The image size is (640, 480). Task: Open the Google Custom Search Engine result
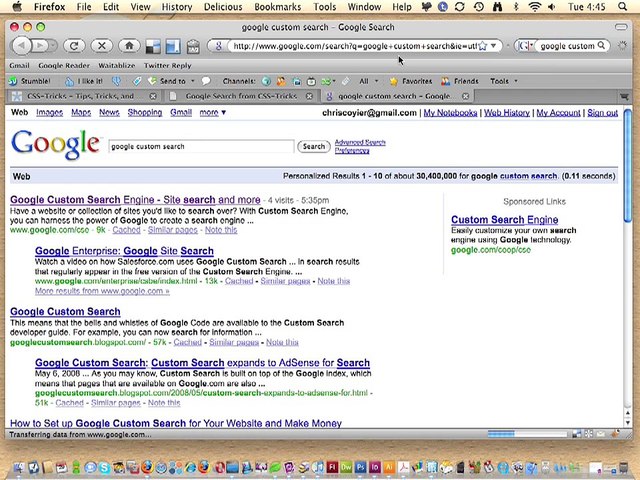coord(135,200)
